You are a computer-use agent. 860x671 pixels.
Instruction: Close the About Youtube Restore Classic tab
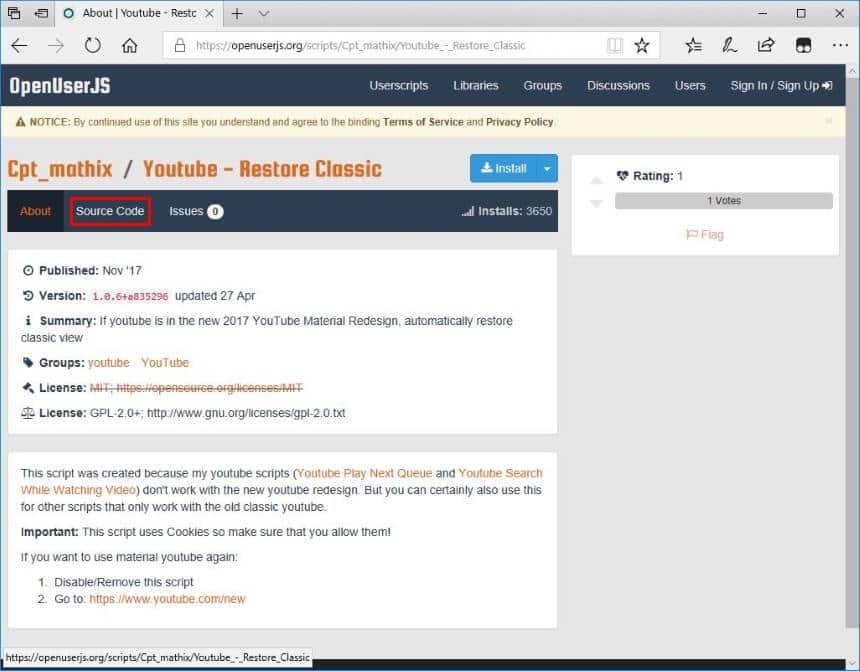(210, 14)
